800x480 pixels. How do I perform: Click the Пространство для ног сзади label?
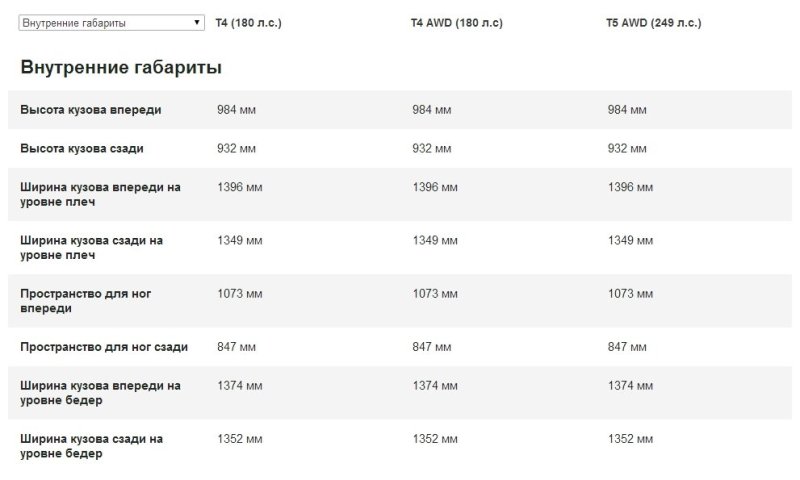(x=104, y=346)
